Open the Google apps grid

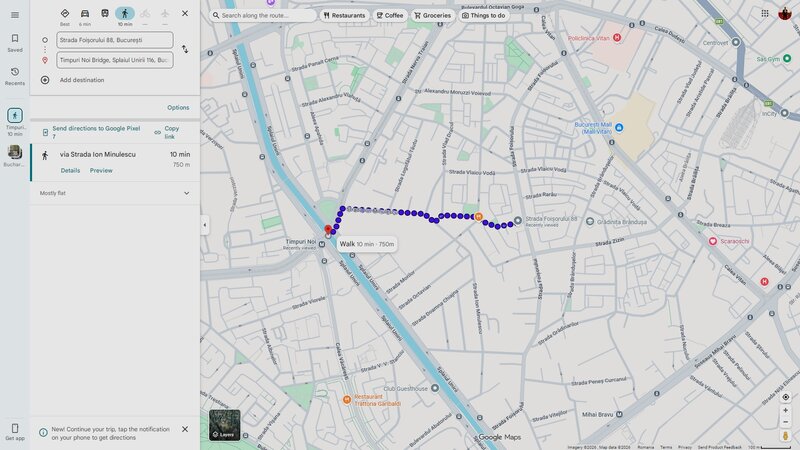[765, 14]
